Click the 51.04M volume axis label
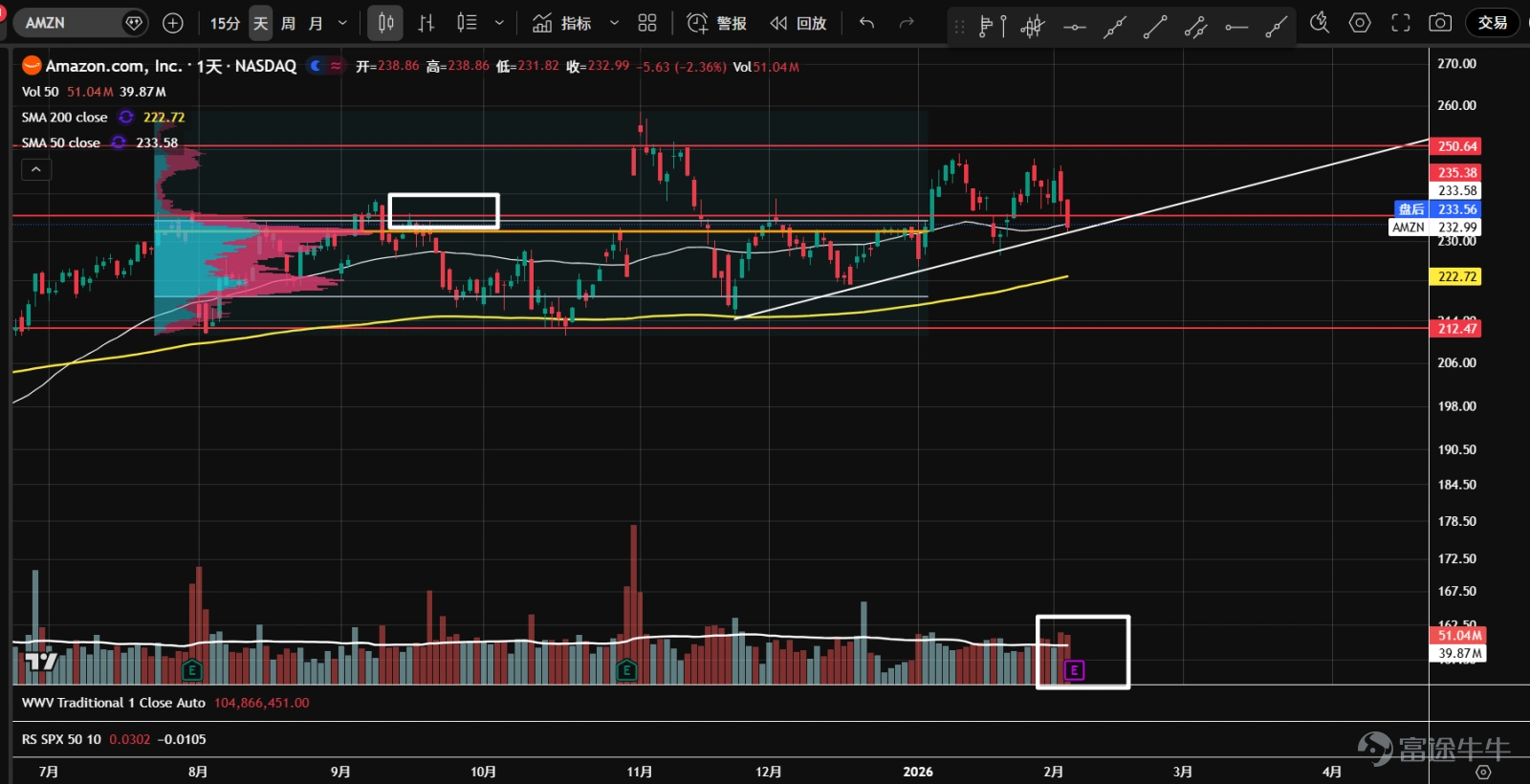The height and width of the screenshot is (784, 1530). click(x=1459, y=635)
